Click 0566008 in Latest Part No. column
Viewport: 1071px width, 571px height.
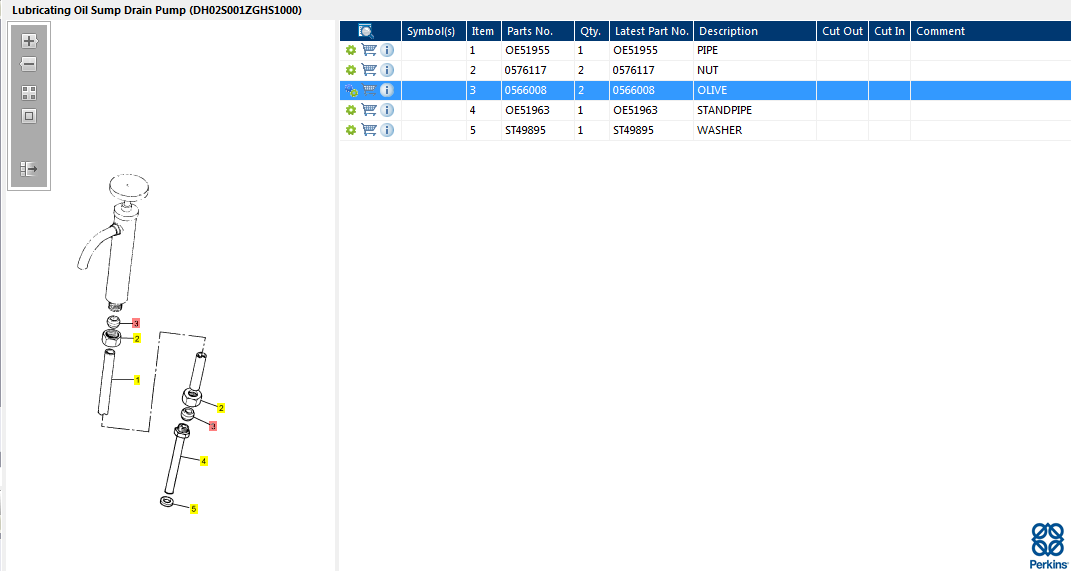[634, 90]
